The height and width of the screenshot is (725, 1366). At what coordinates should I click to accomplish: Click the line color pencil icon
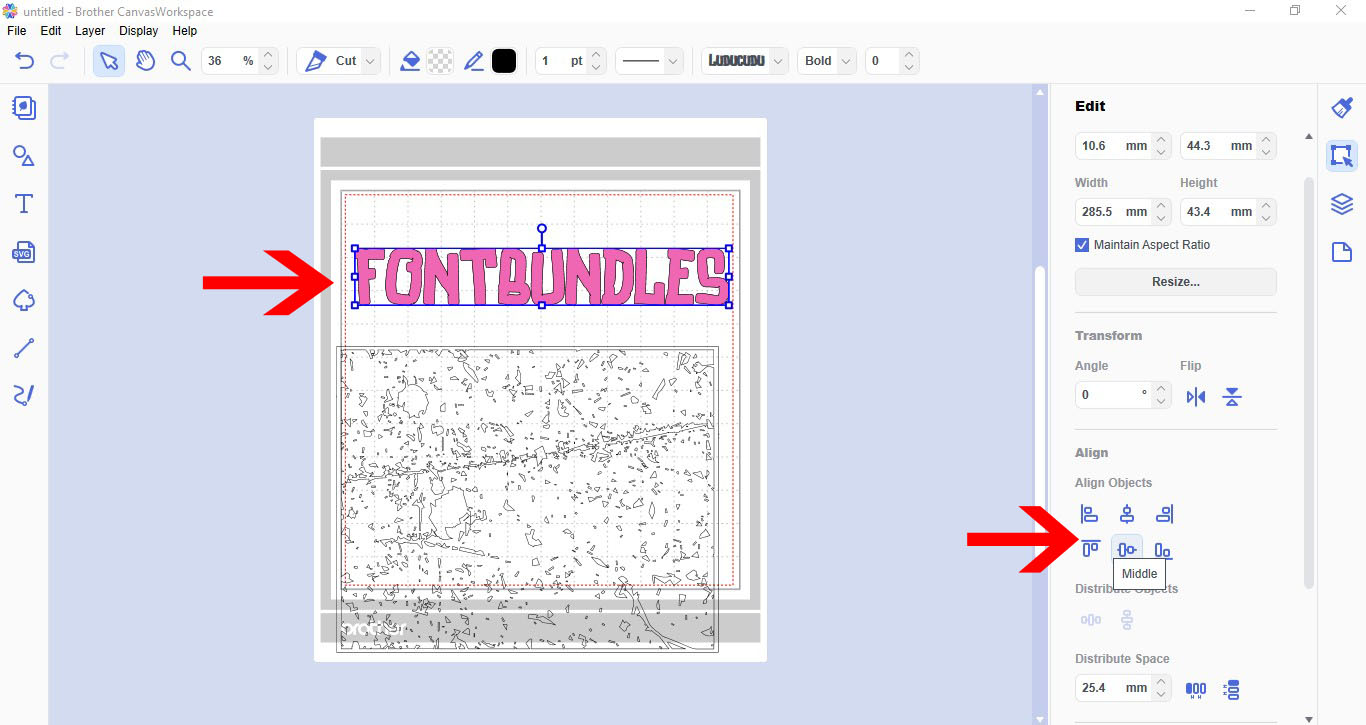474,61
